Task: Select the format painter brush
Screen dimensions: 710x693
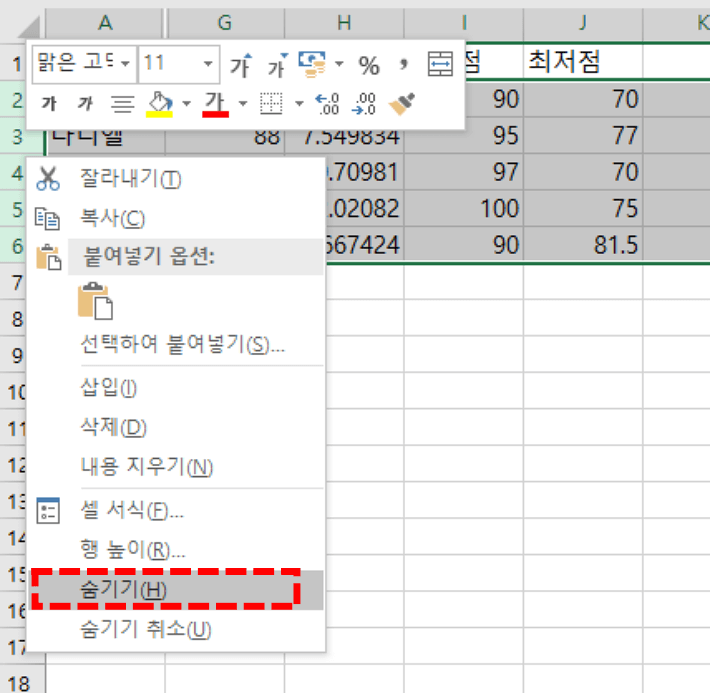Action: (402, 104)
